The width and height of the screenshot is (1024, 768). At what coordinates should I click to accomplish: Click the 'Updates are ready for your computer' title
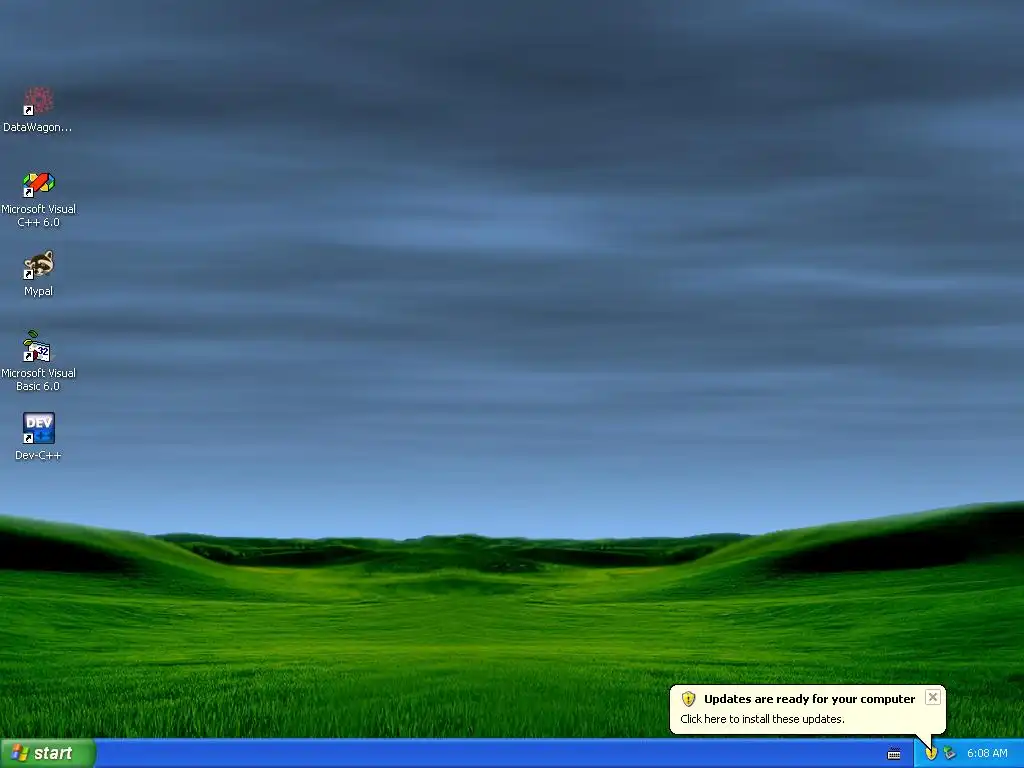point(809,699)
